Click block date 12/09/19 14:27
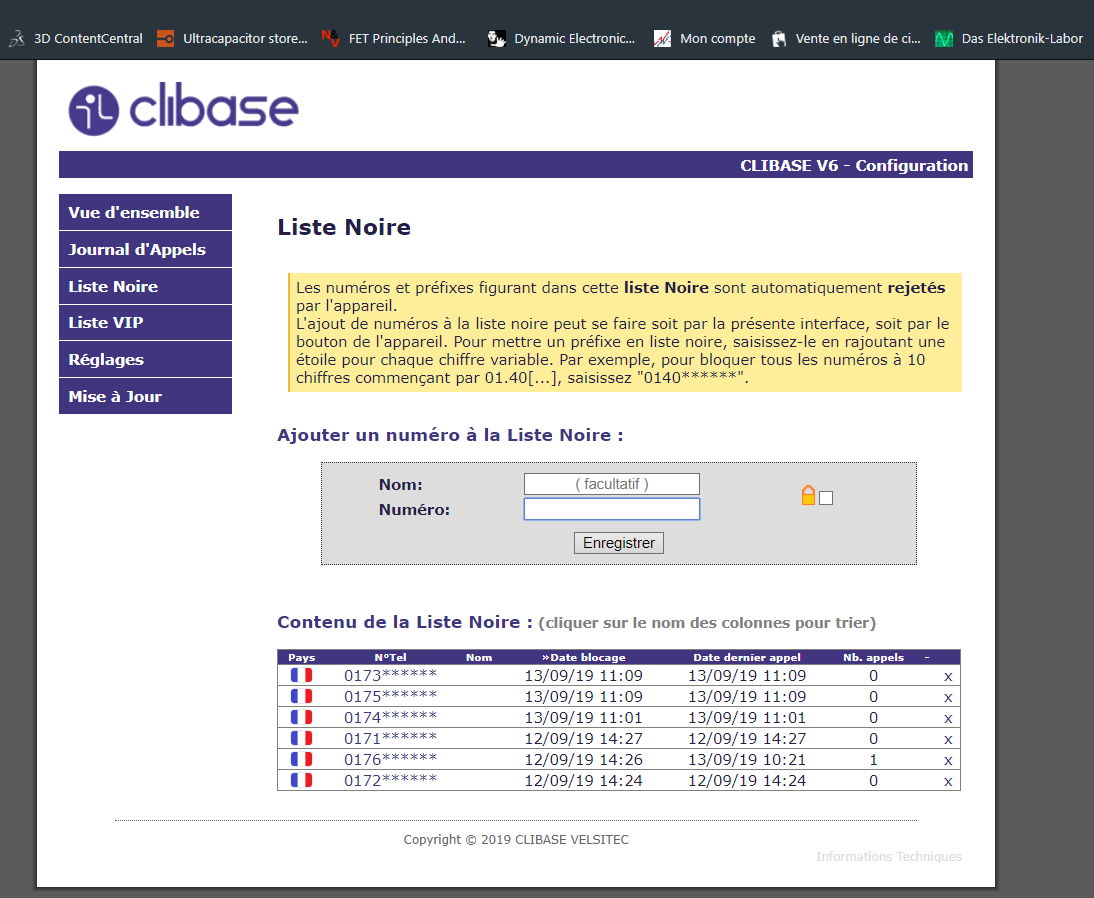The height and width of the screenshot is (898, 1094). point(583,738)
